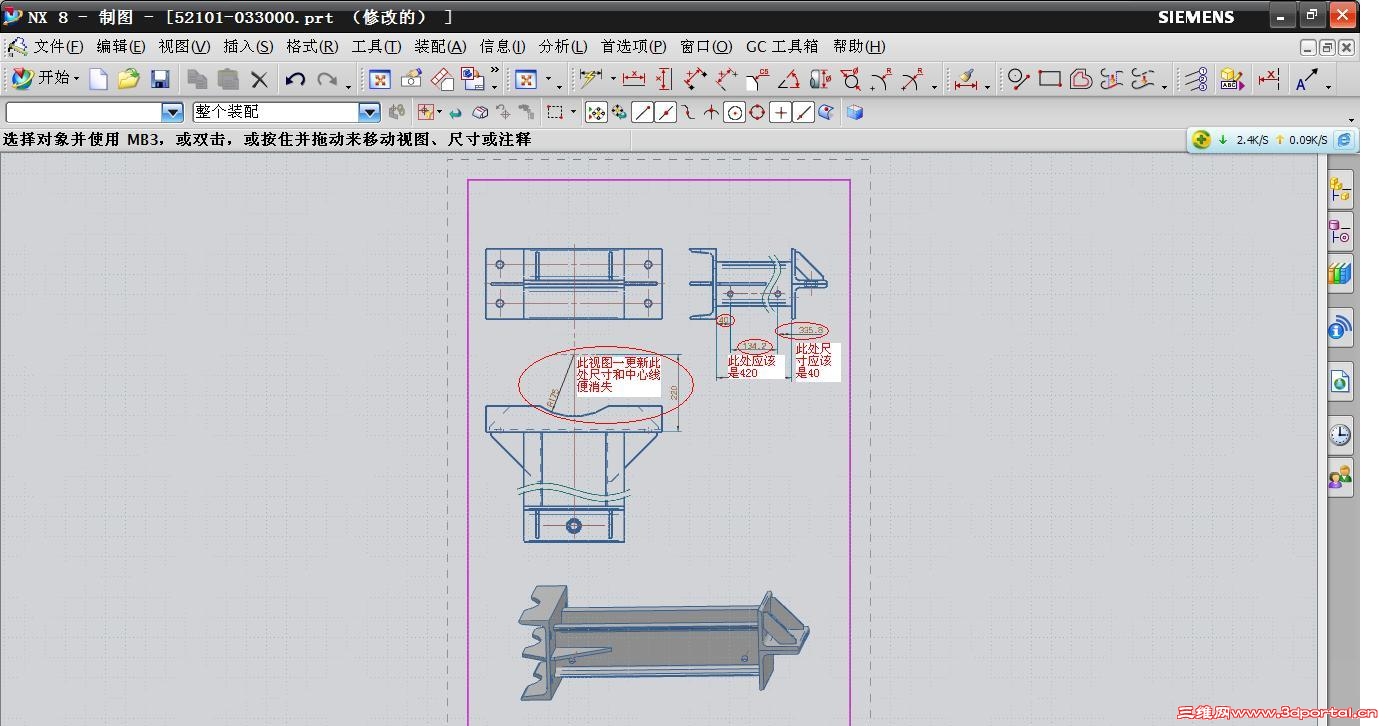Open the 插入(S) menu
This screenshot has width=1397, height=726.
point(248,46)
